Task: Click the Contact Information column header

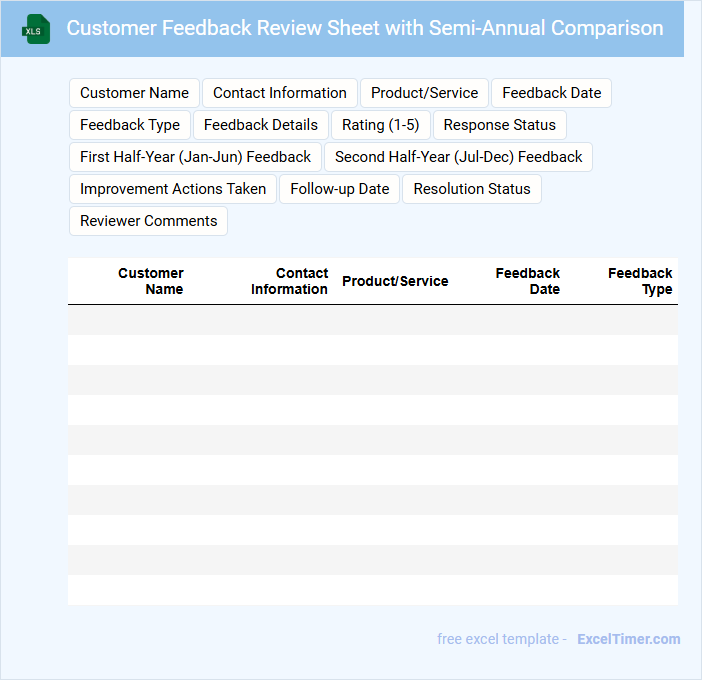Action: tap(289, 281)
